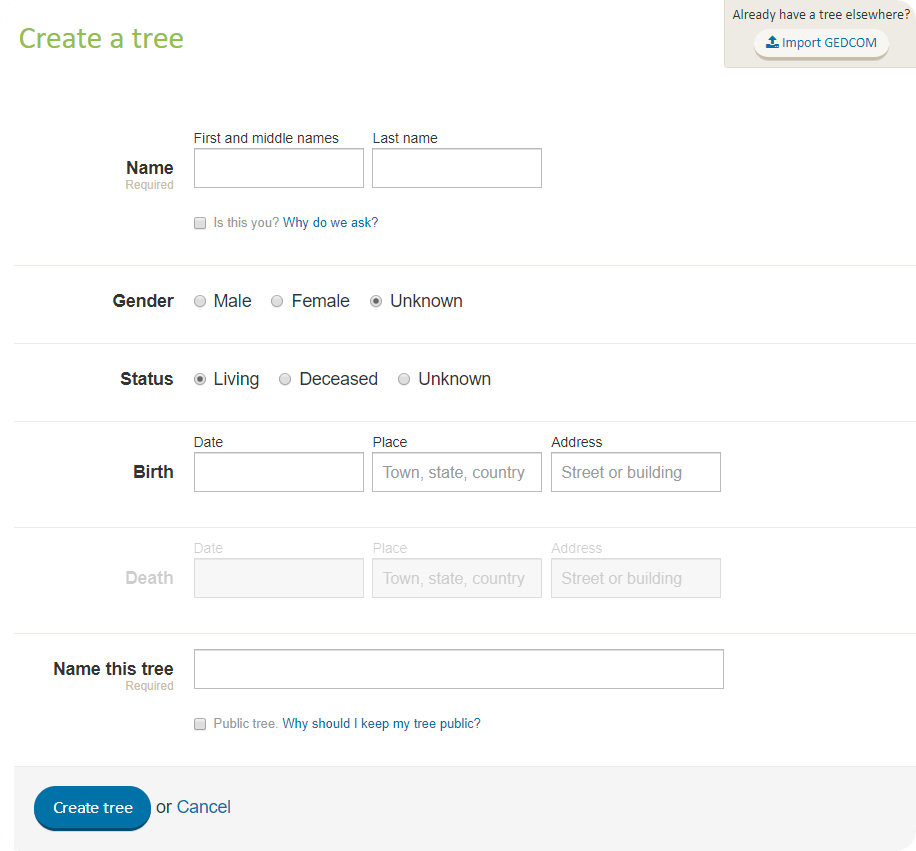Click the Birth Place field
916x851 pixels.
(x=456, y=472)
